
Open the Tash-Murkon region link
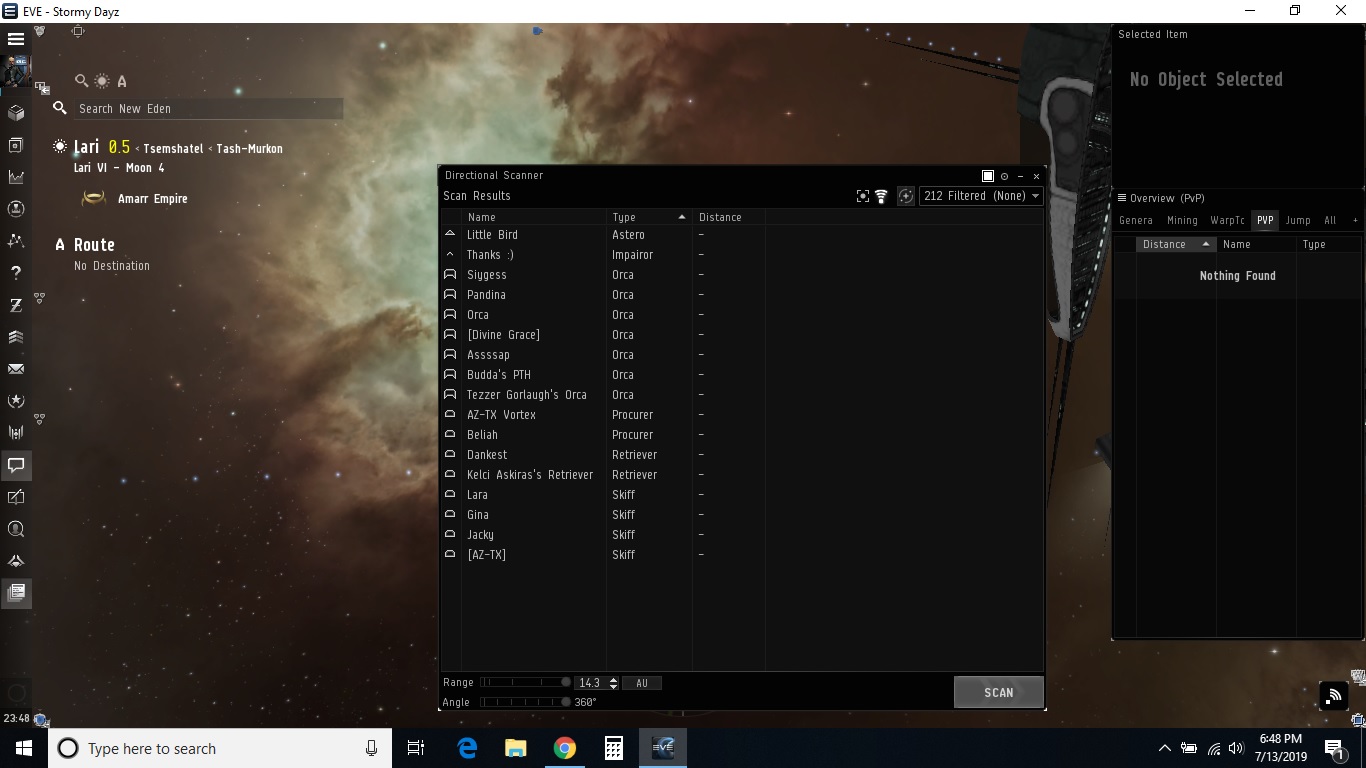[x=249, y=148]
